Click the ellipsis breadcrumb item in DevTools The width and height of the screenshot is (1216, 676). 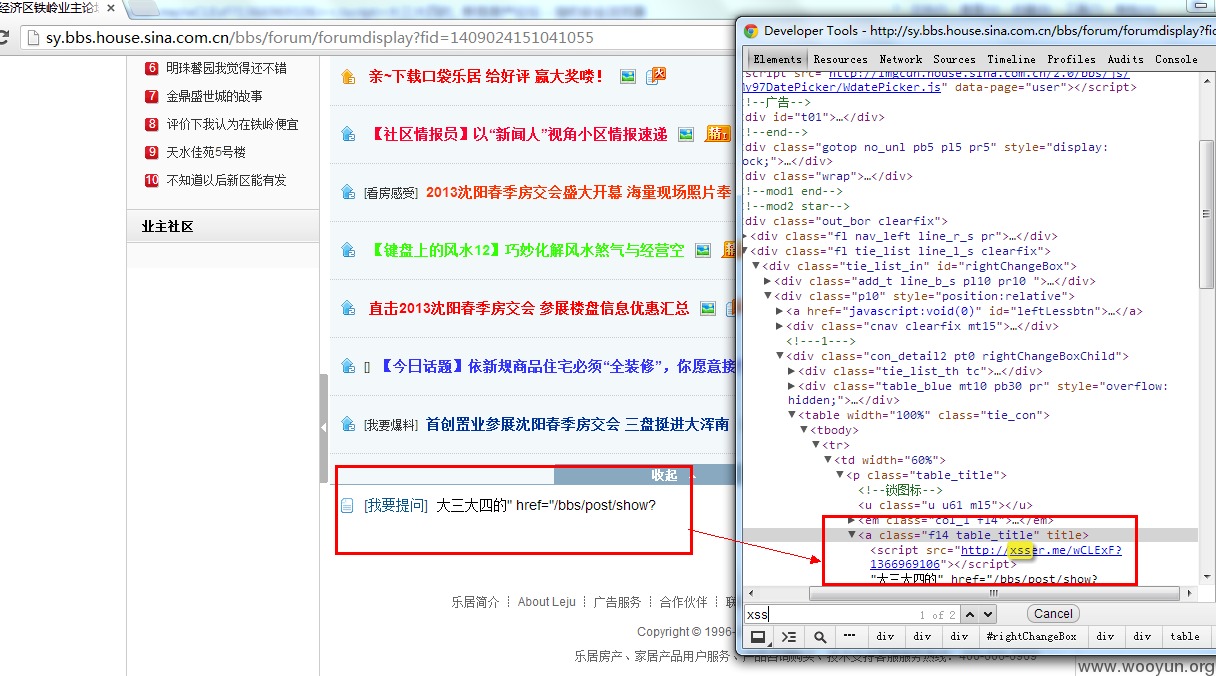849,636
